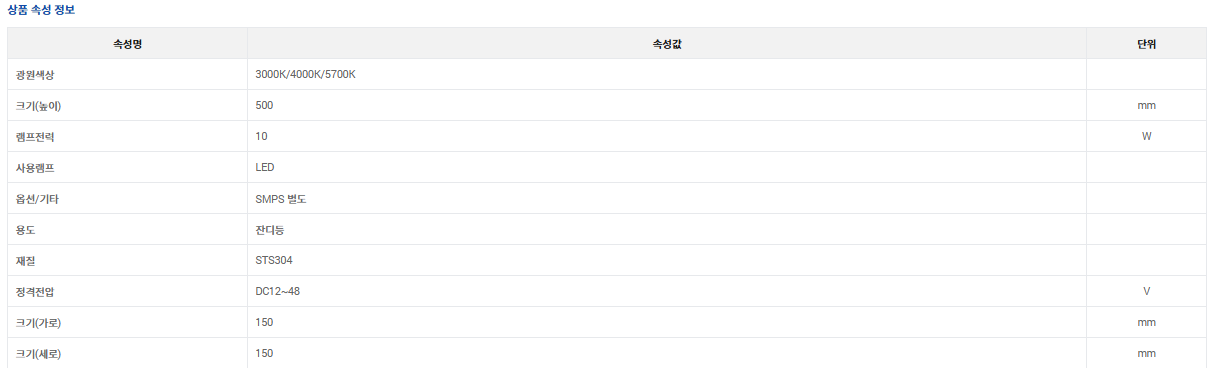
Task: Click the 크기(높이) attribute name
Action: click(39, 106)
